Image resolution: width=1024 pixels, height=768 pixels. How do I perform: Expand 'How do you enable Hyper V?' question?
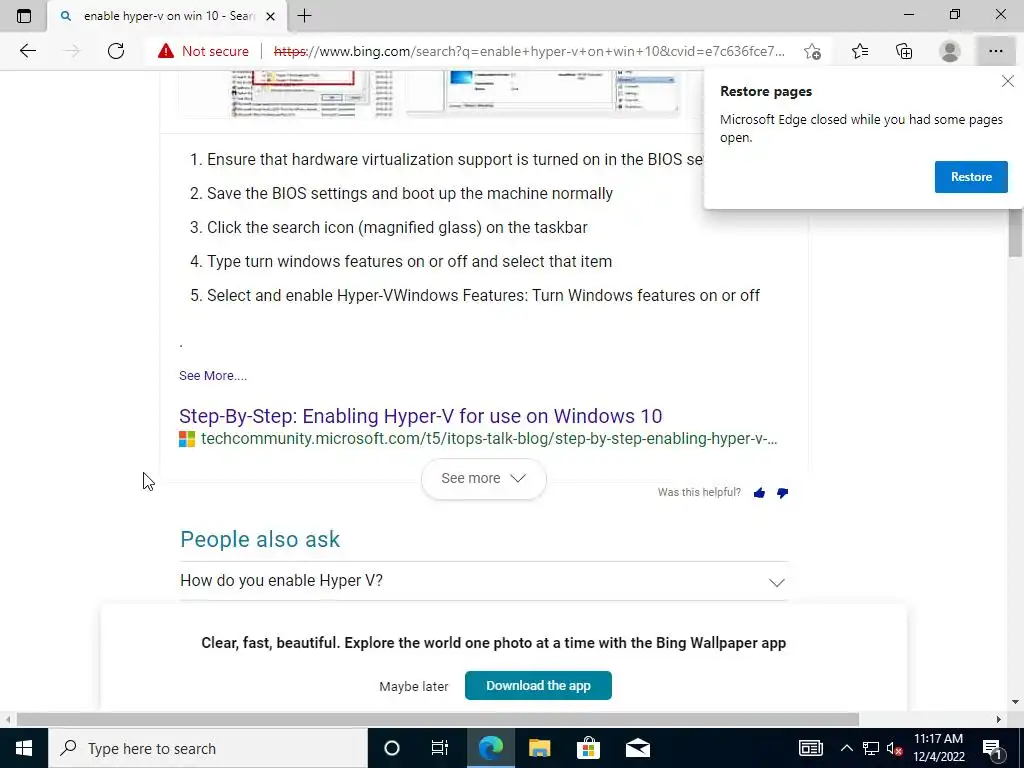coord(484,581)
